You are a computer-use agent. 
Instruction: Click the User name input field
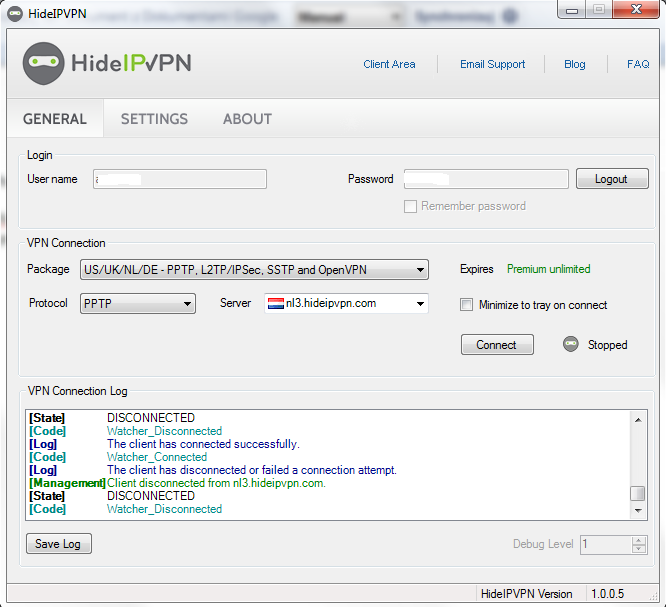pyautogui.click(x=180, y=179)
